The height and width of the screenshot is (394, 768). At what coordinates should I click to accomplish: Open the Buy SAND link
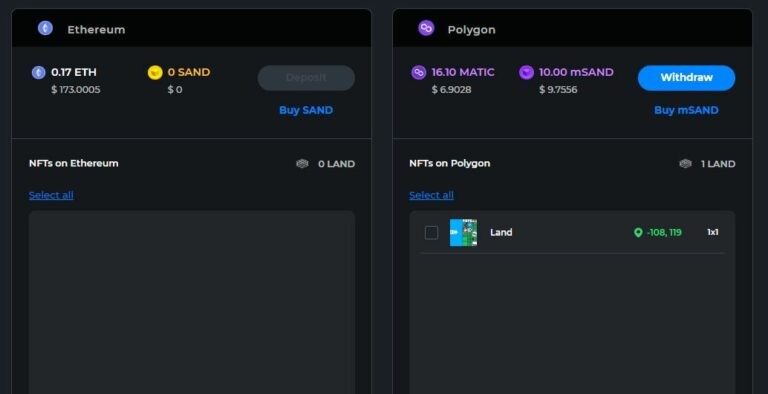[306, 110]
